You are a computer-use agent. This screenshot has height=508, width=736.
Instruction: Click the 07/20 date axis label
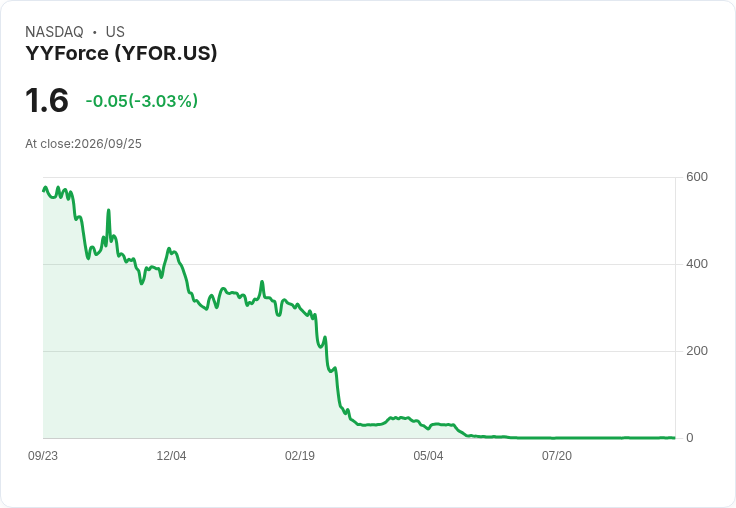(557, 455)
